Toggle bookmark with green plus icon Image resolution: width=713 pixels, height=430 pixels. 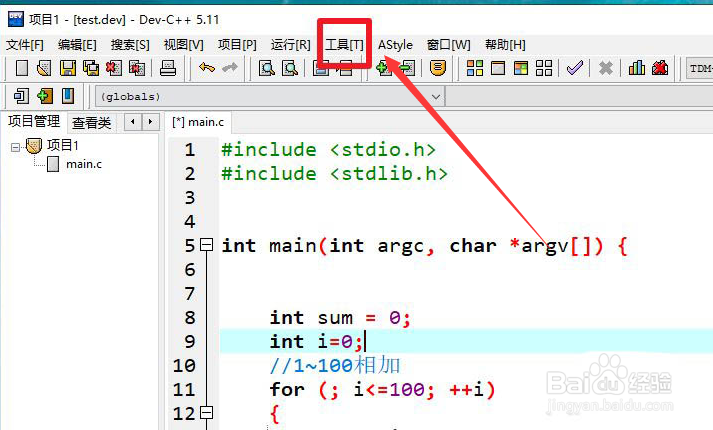click(x=45, y=96)
